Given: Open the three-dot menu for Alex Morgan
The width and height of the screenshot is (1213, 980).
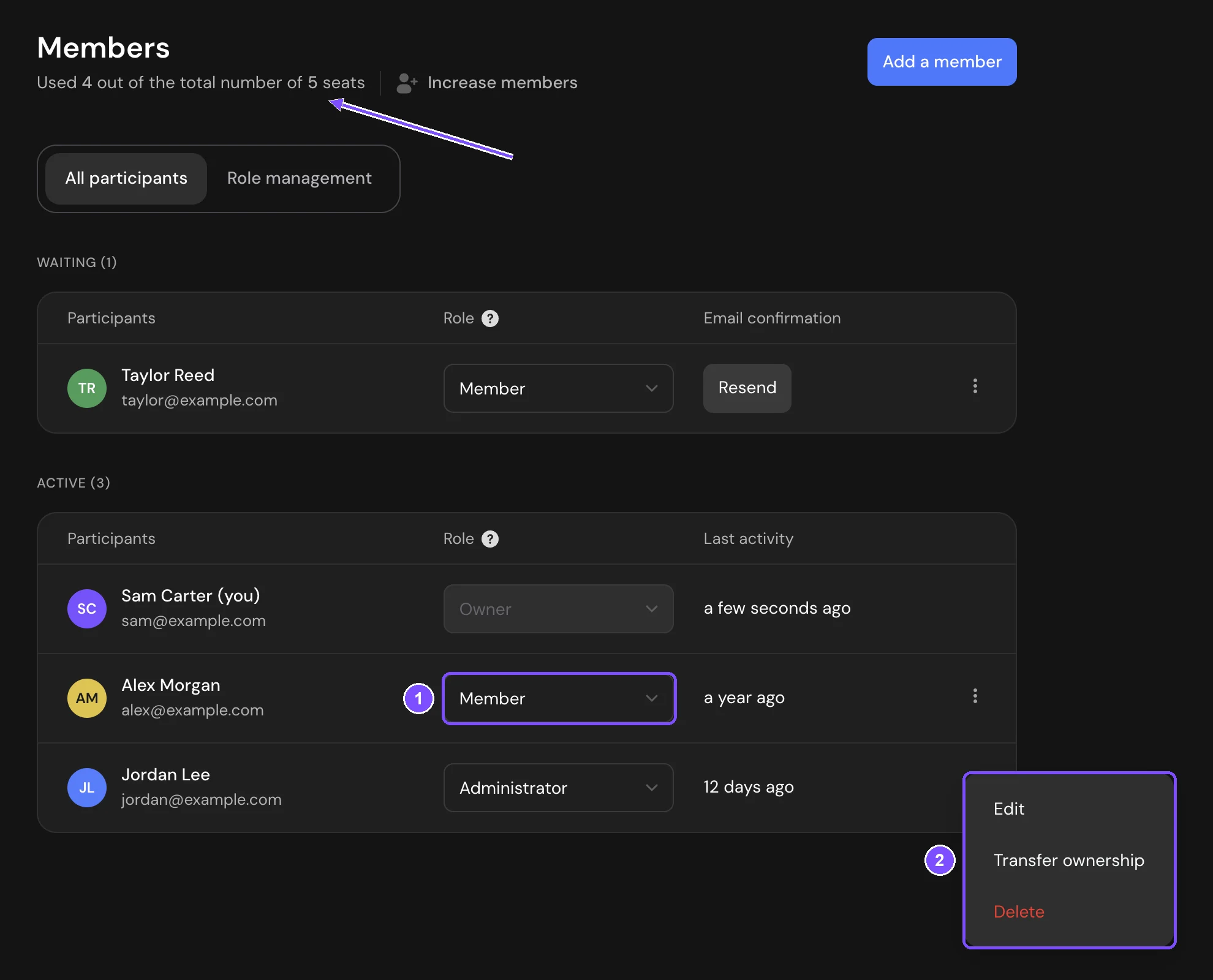Looking at the screenshot, I should pos(975,696).
